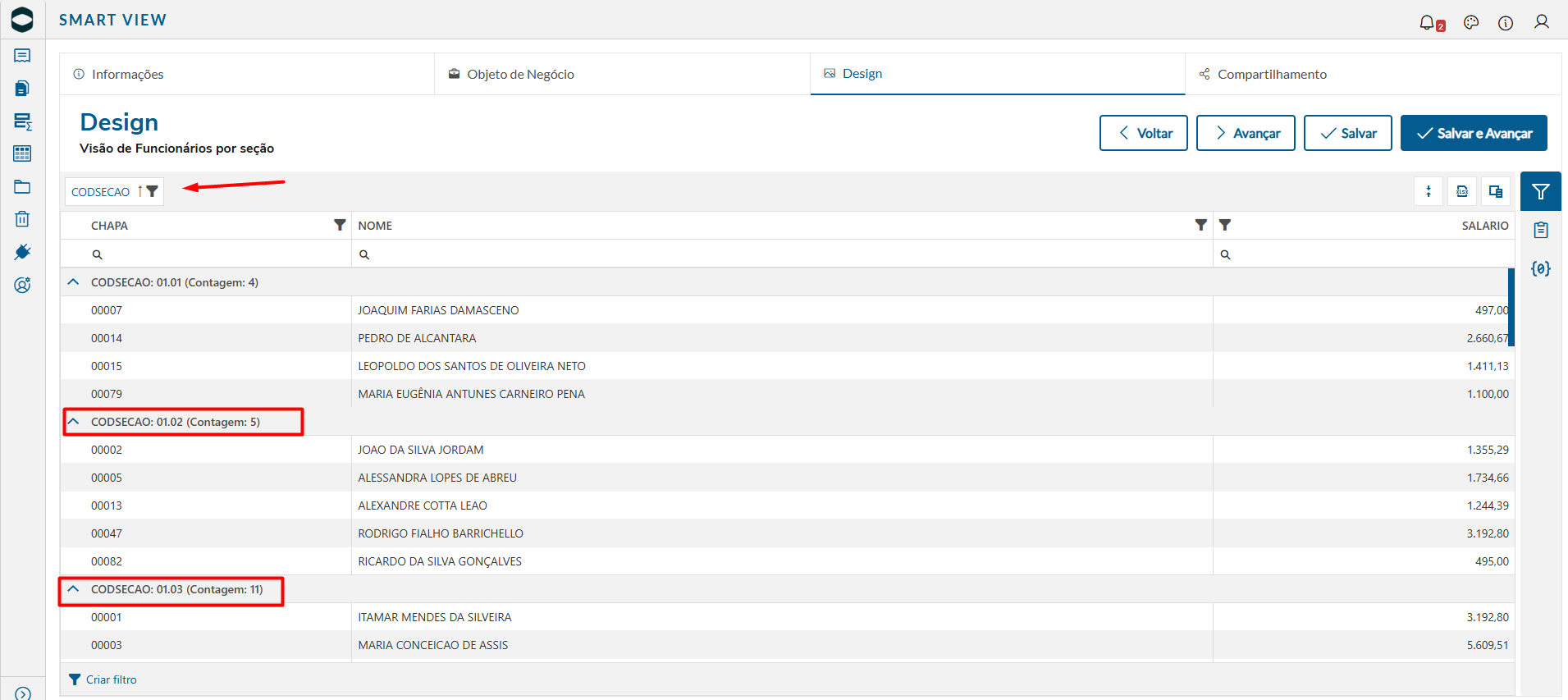Open the documents icon in left sidebar

click(22, 88)
